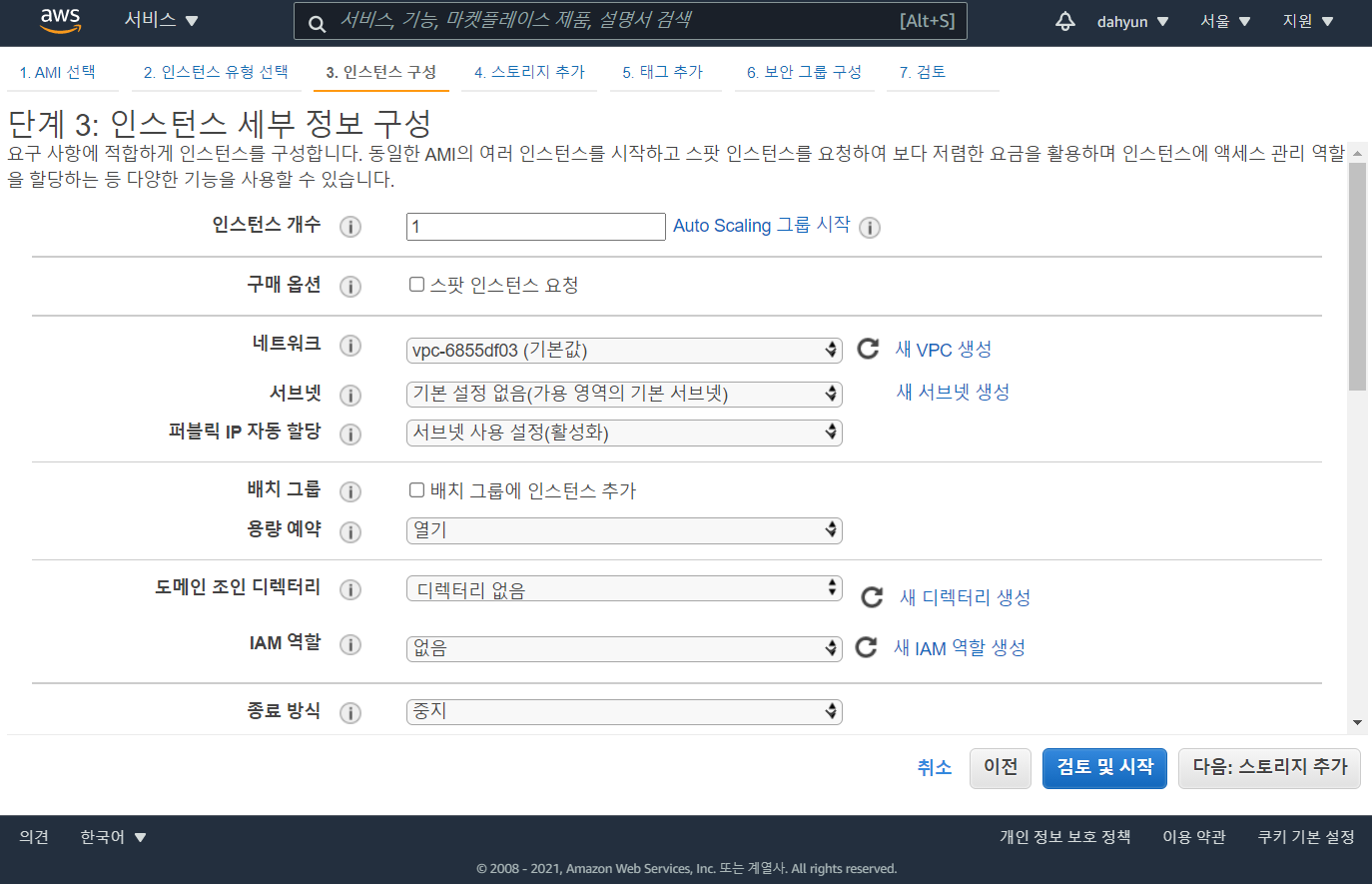Show info for 네트워크

tap(350, 346)
